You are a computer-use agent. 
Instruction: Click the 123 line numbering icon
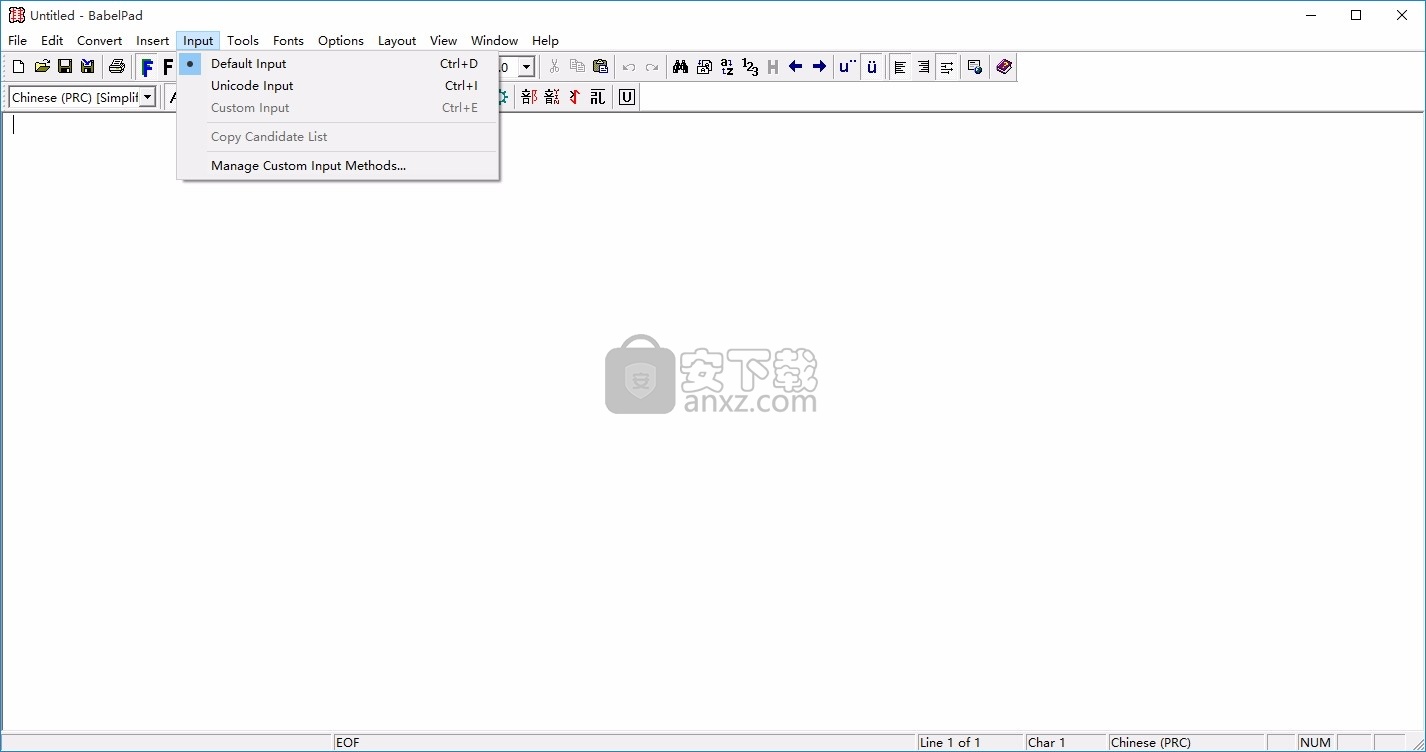pos(750,67)
